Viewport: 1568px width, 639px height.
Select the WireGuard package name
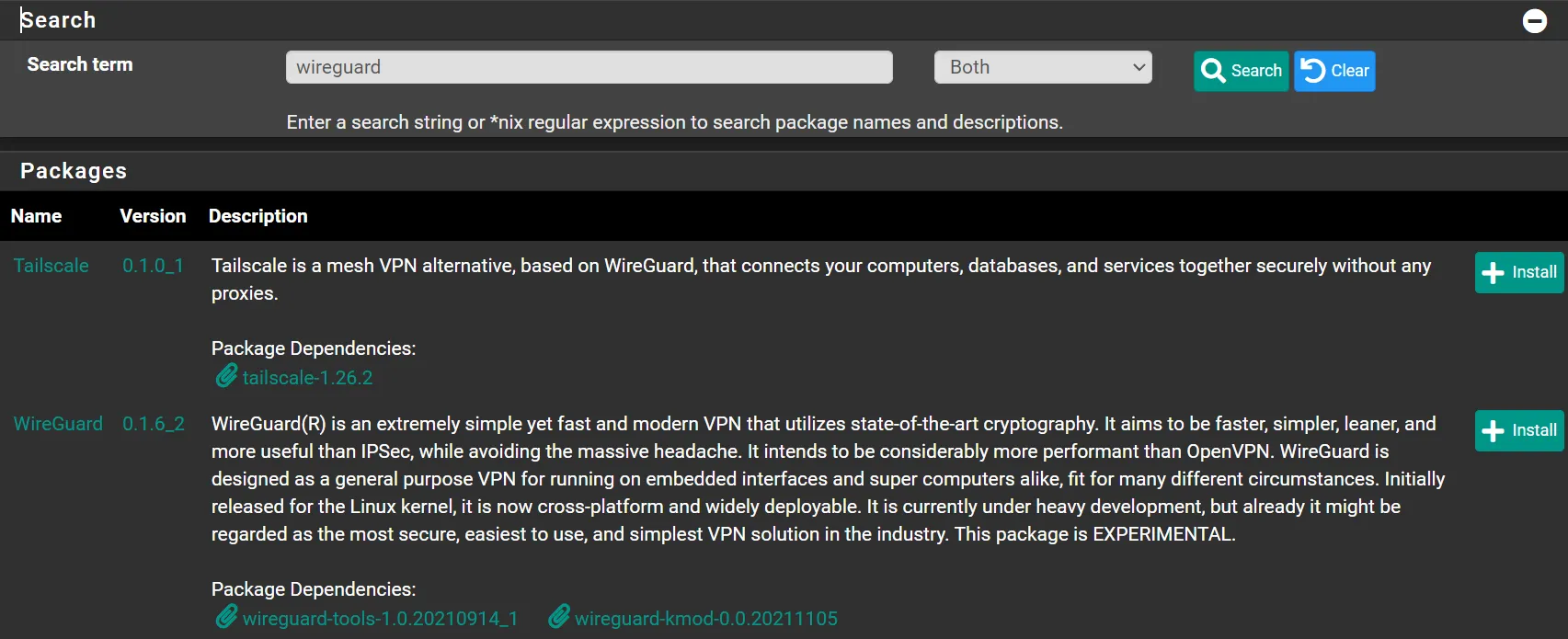pyautogui.click(x=58, y=424)
